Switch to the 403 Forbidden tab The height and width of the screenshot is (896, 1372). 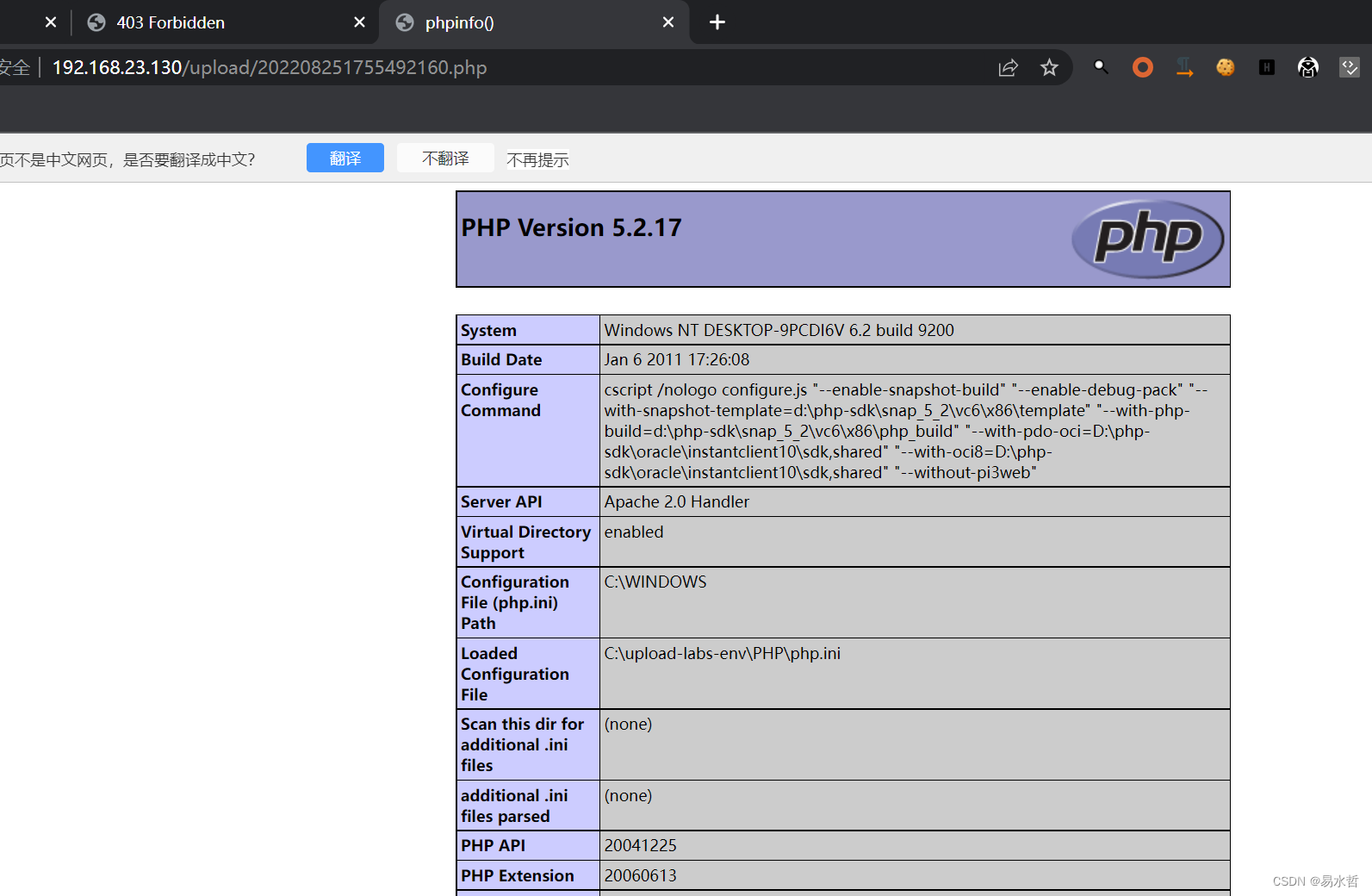(x=226, y=22)
